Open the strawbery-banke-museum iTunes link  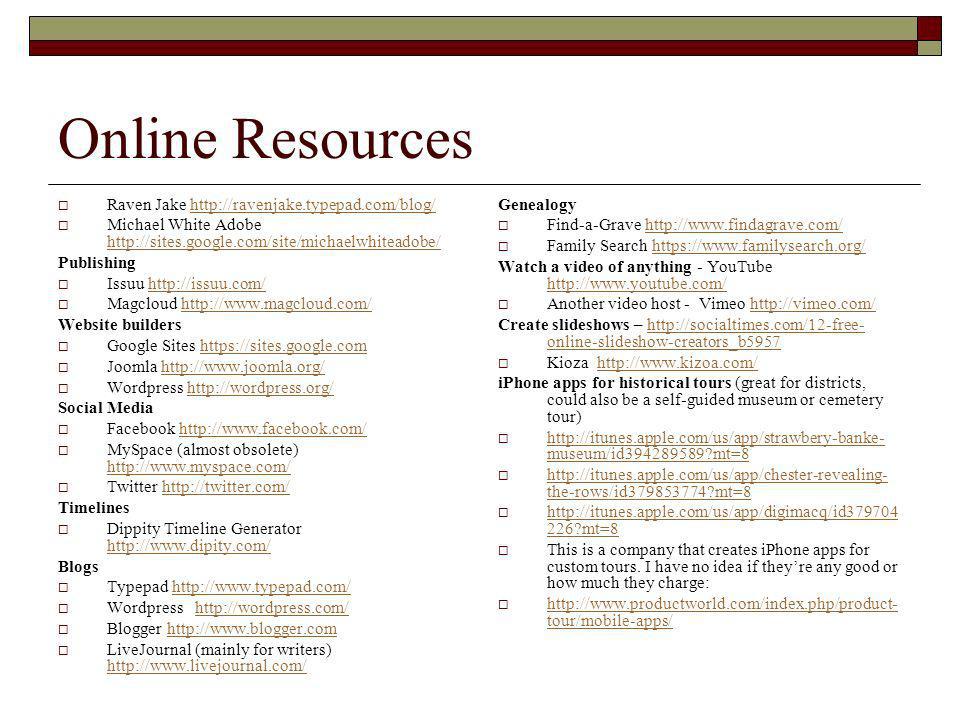pos(715,446)
